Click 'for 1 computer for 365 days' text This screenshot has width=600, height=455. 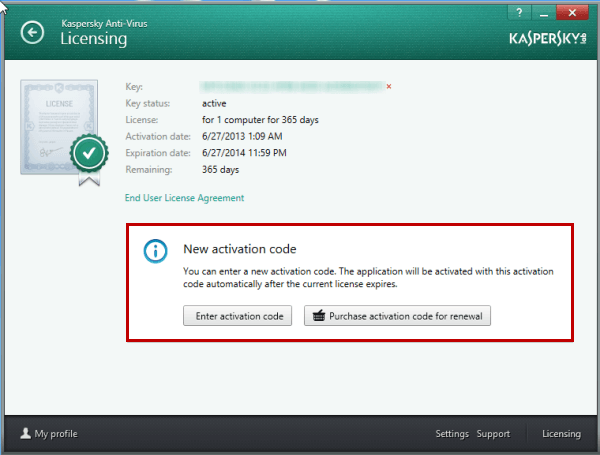point(260,120)
